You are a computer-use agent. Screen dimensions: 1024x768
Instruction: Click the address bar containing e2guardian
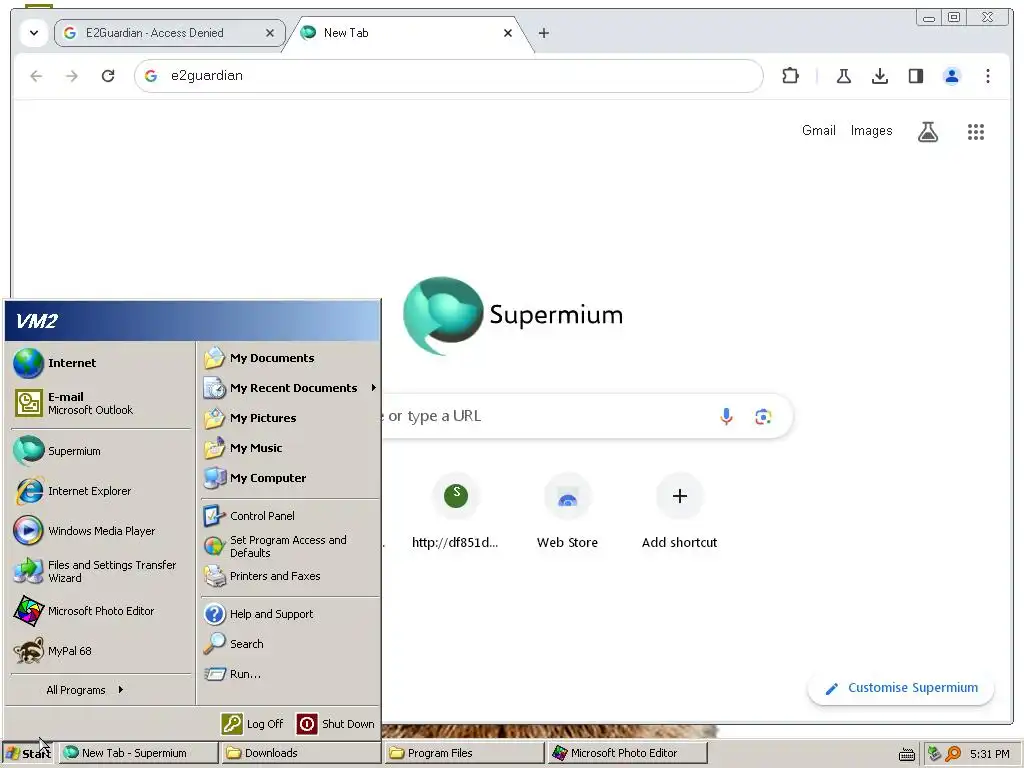(x=448, y=76)
